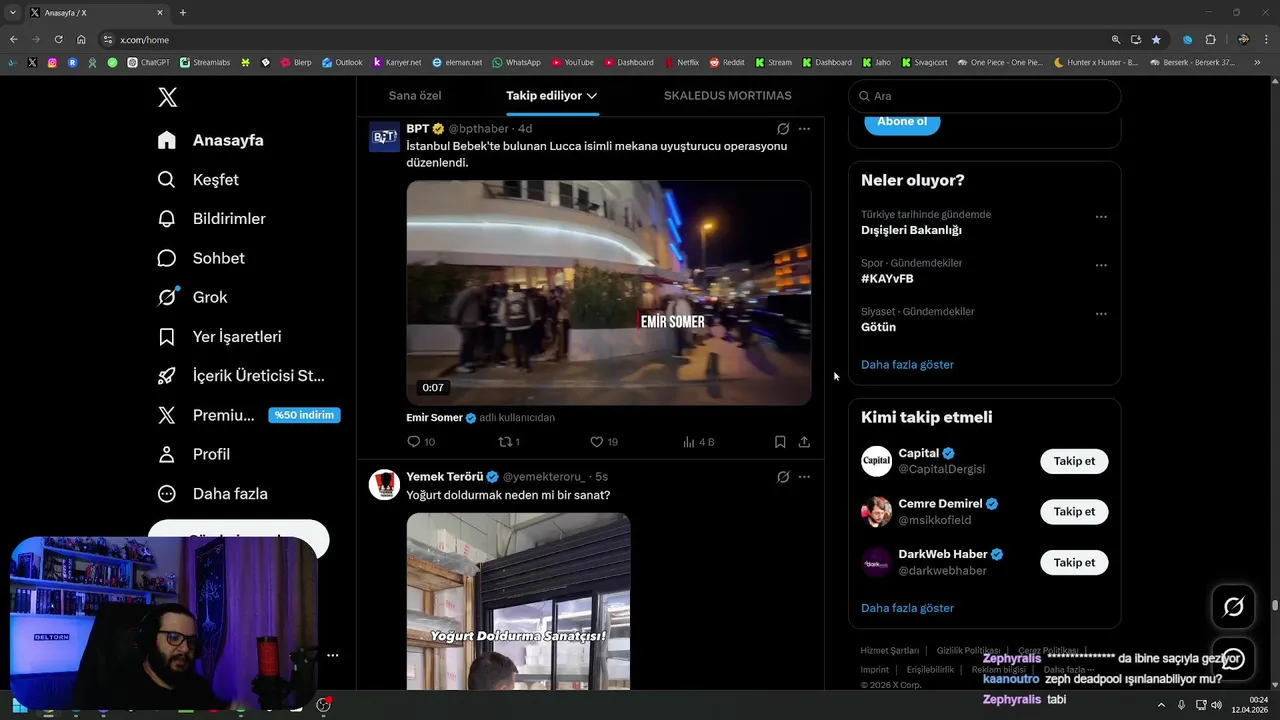The width and height of the screenshot is (1280, 720).
Task: Open options for Dışişleri Bakanlığı trend
Action: [x=1101, y=217]
